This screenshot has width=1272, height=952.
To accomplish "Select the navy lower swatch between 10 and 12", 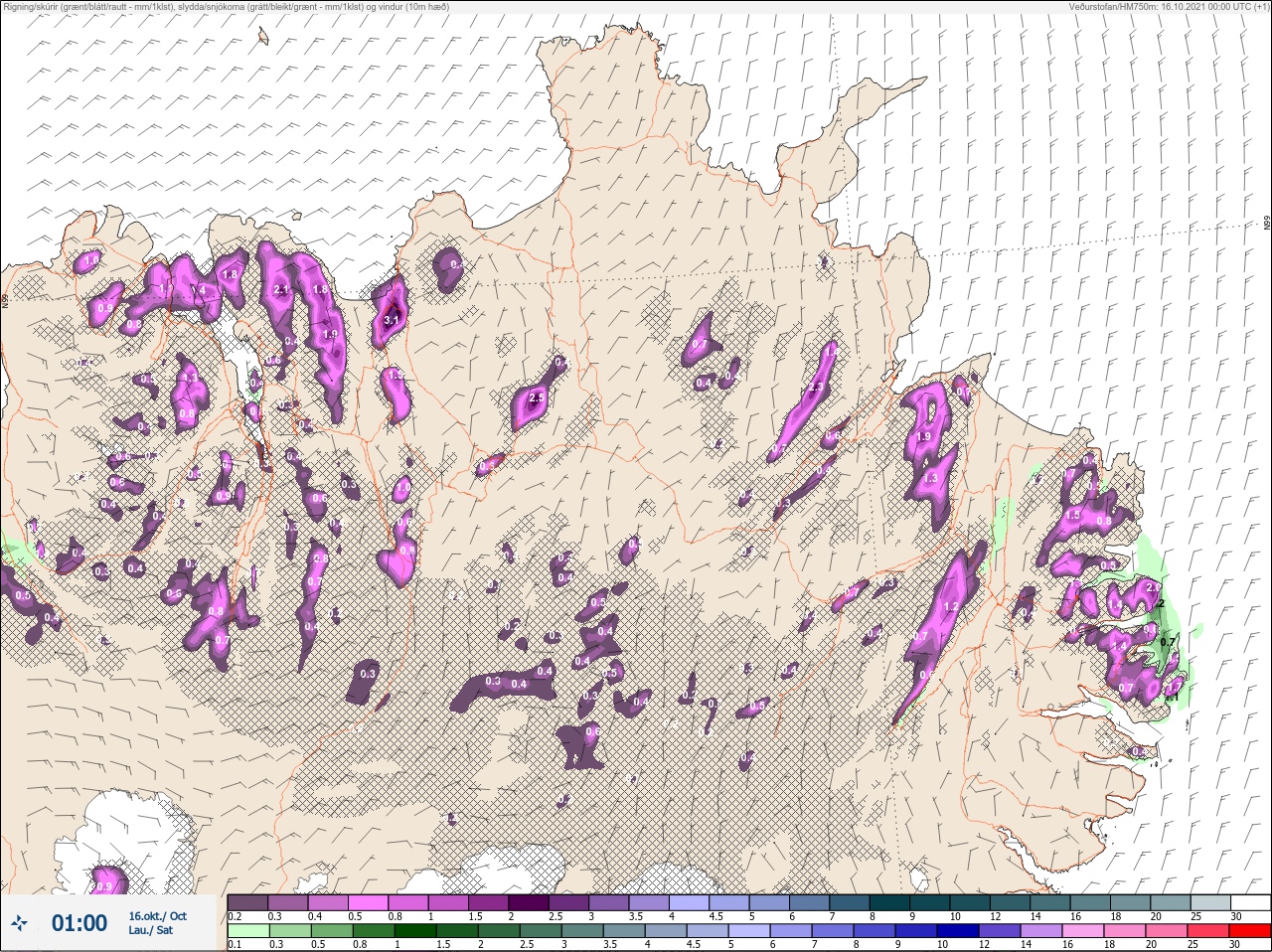I will pos(958,931).
